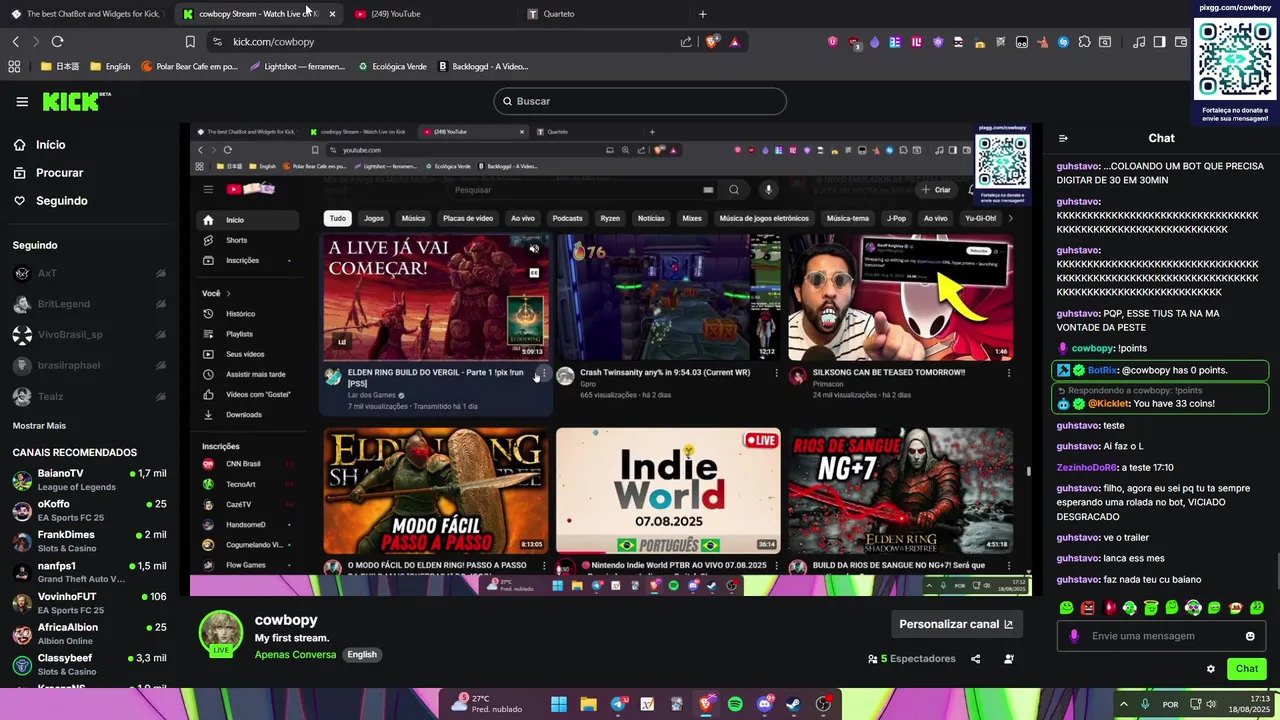Open Backloggd bookmark
The height and width of the screenshot is (720, 1280).
tap(483, 67)
